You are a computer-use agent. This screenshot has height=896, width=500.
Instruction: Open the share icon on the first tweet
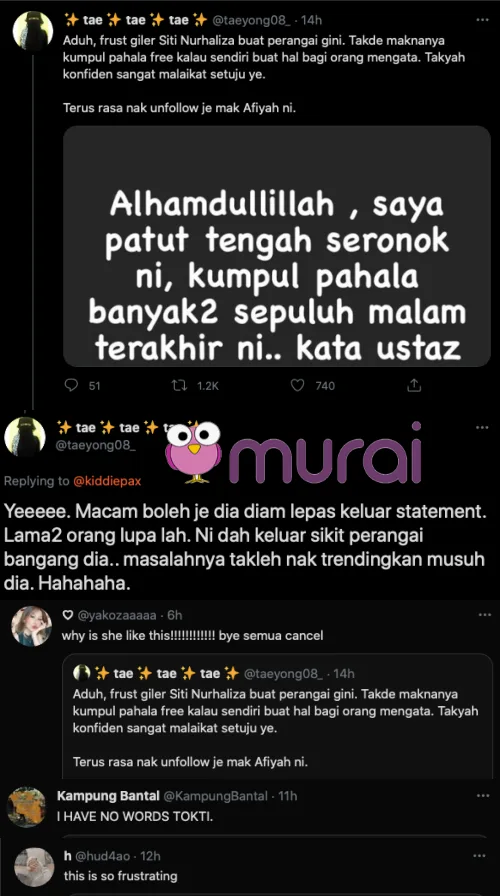[x=414, y=386]
